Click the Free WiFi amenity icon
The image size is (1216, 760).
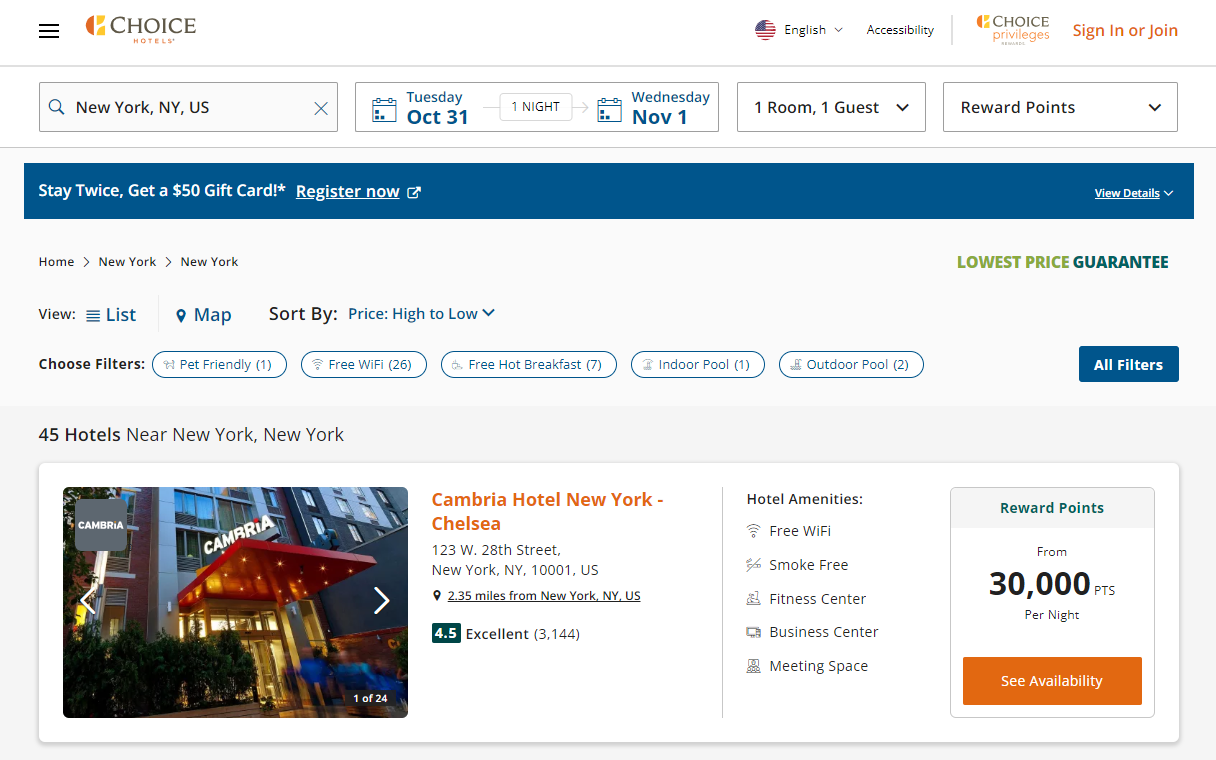click(753, 531)
